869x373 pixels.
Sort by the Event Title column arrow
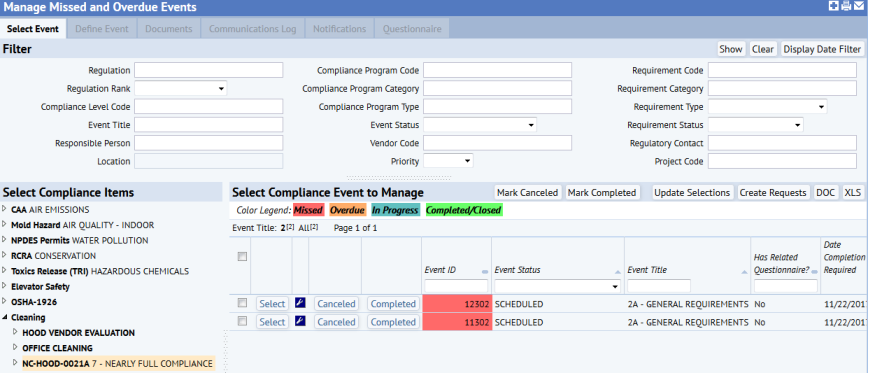[x=743, y=272]
